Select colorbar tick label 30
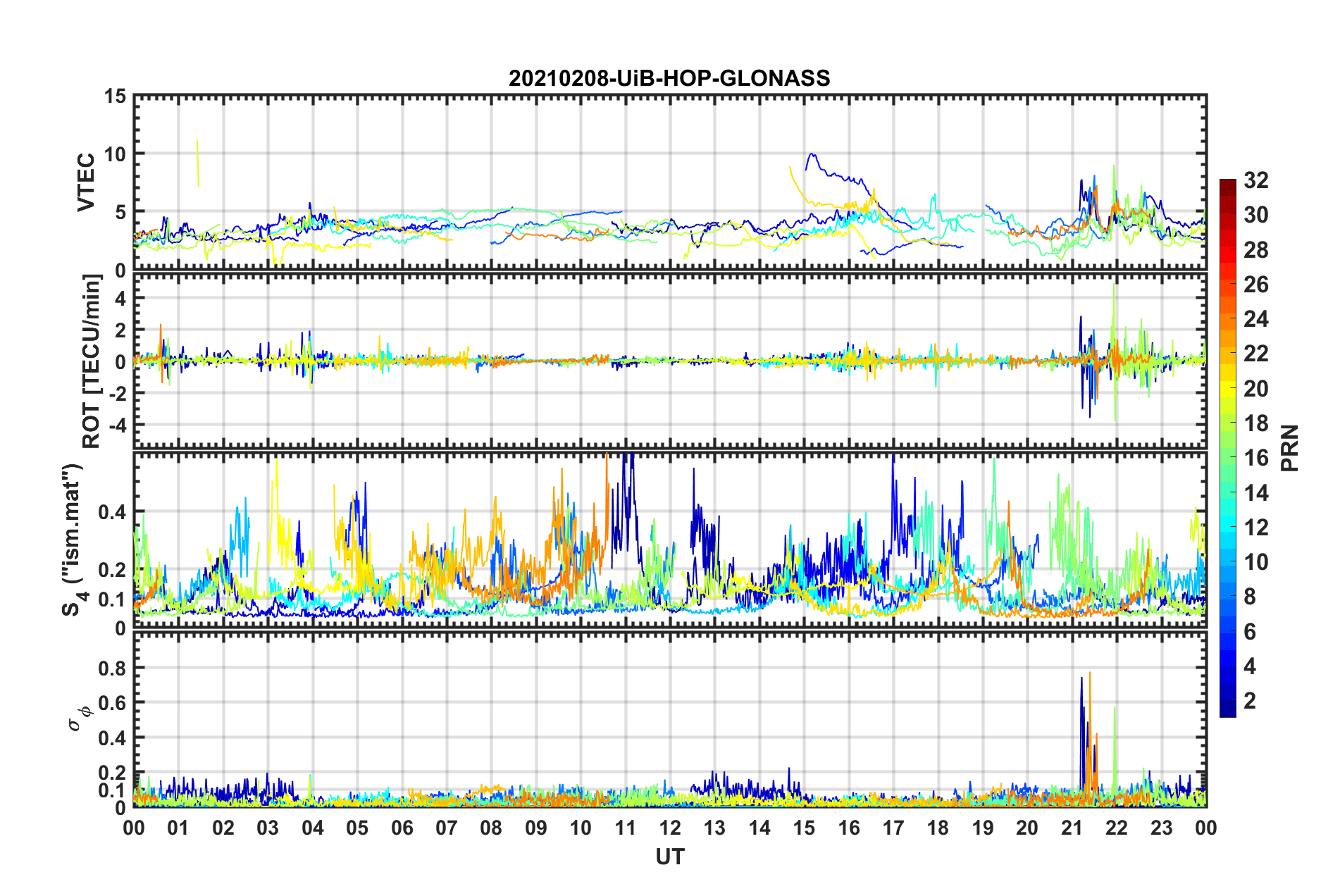Viewport: 1340px width, 896px height. click(1255, 215)
